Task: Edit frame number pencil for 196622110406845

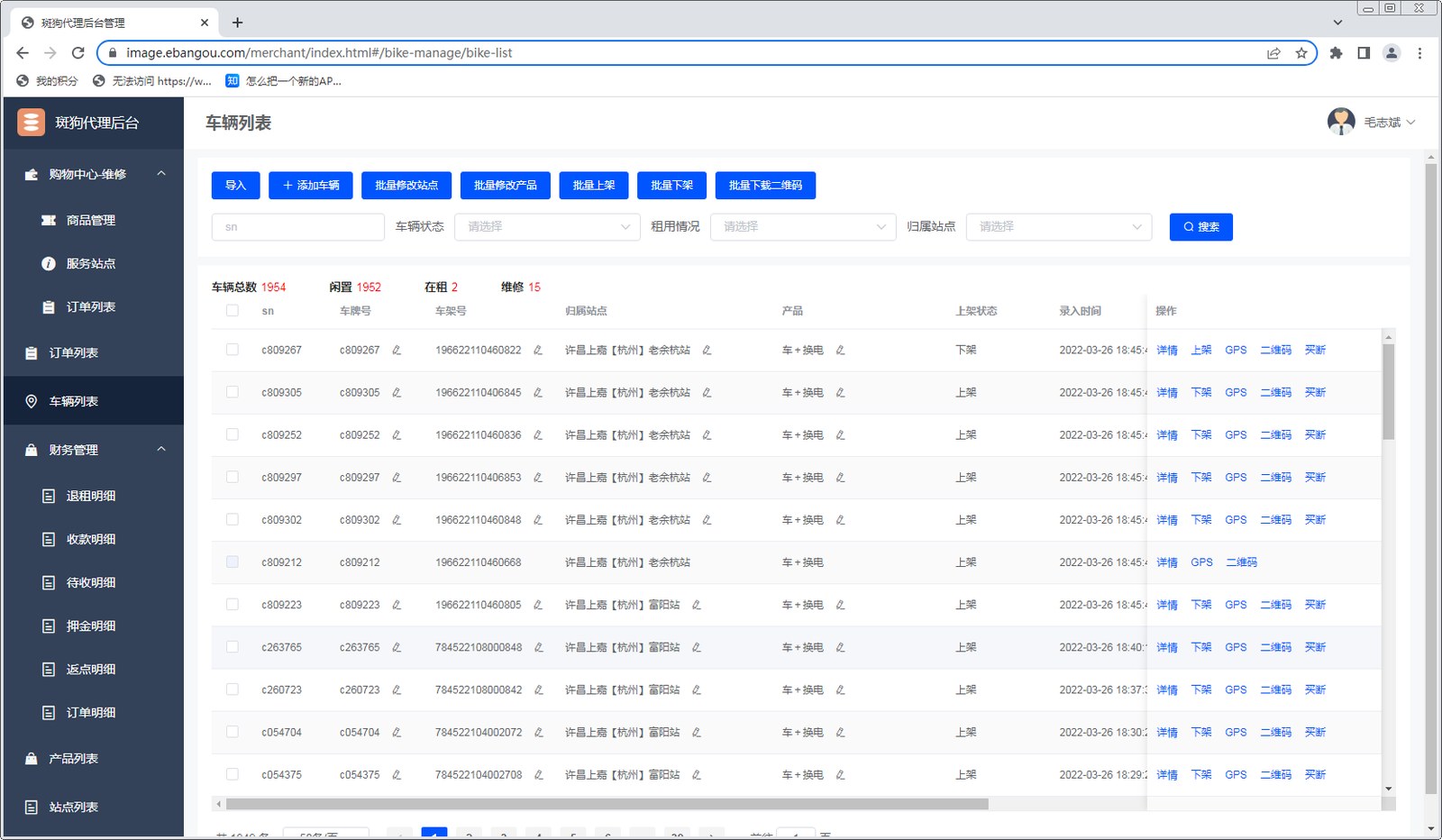Action: [538, 392]
